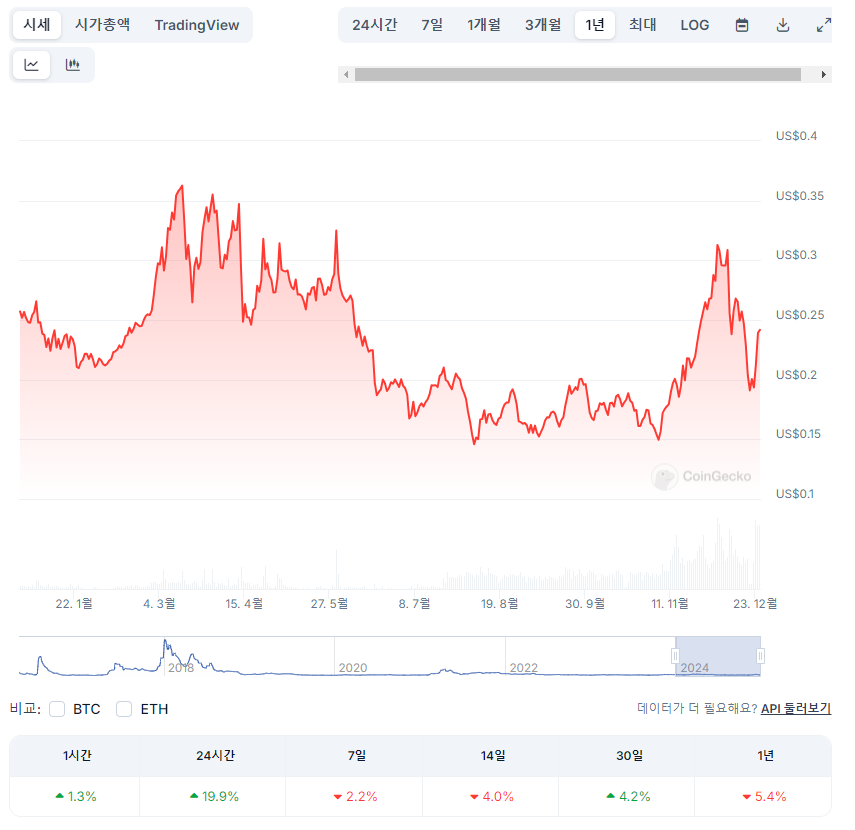The image size is (855, 830).
Task: Switch to candlestick chart icon
Action: pos(73,65)
